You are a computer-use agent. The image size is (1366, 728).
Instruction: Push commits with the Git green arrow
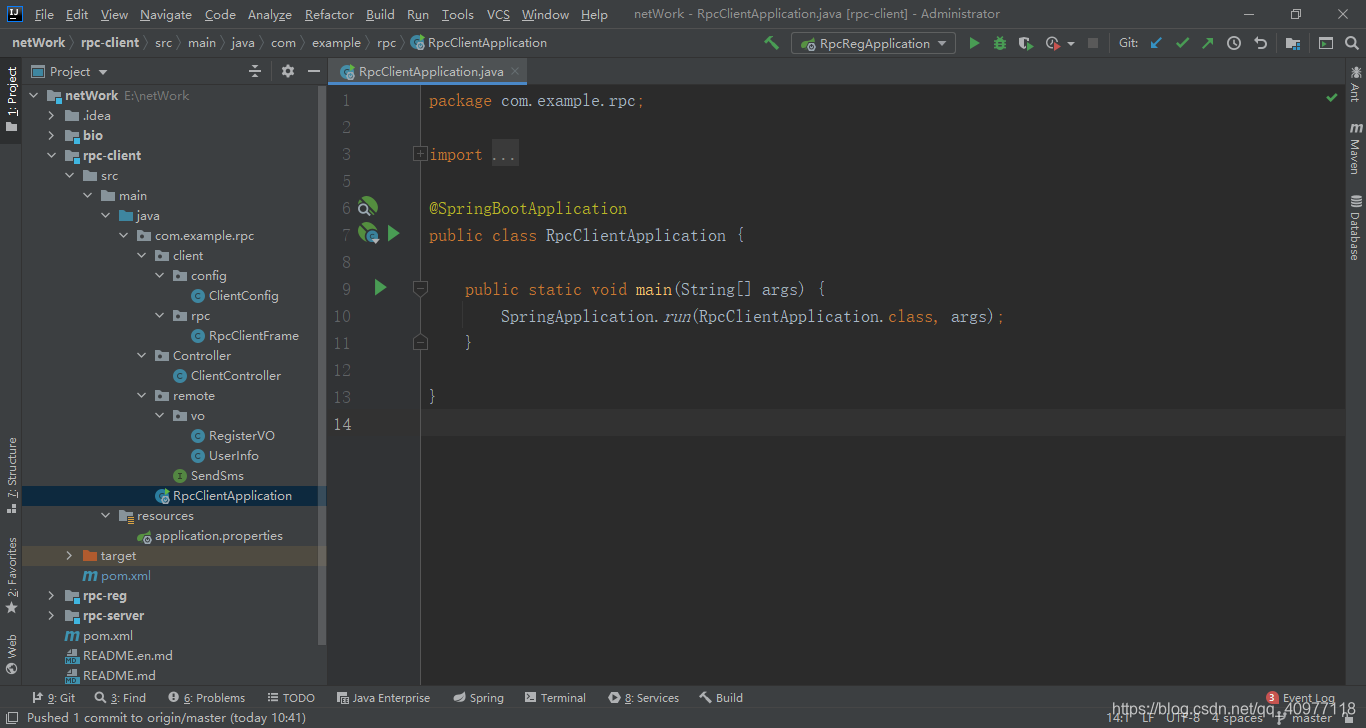pyautogui.click(x=1207, y=43)
